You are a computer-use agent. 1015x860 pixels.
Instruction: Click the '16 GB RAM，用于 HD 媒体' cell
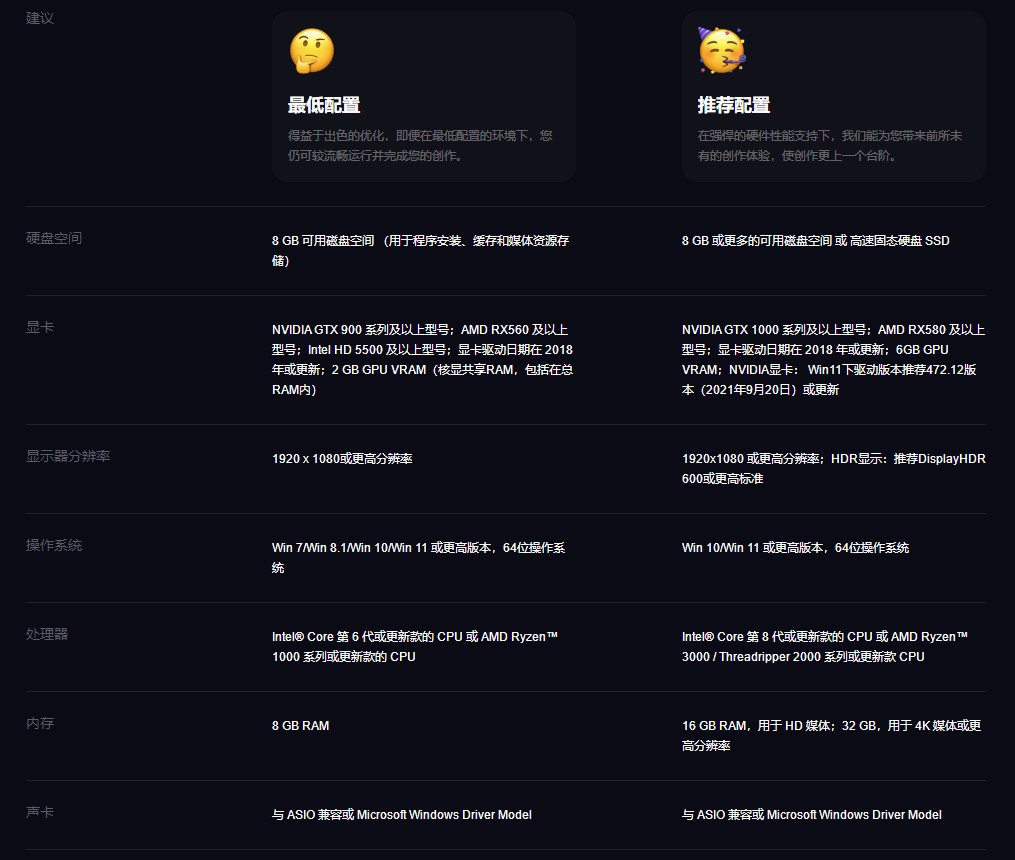coord(832,736)
